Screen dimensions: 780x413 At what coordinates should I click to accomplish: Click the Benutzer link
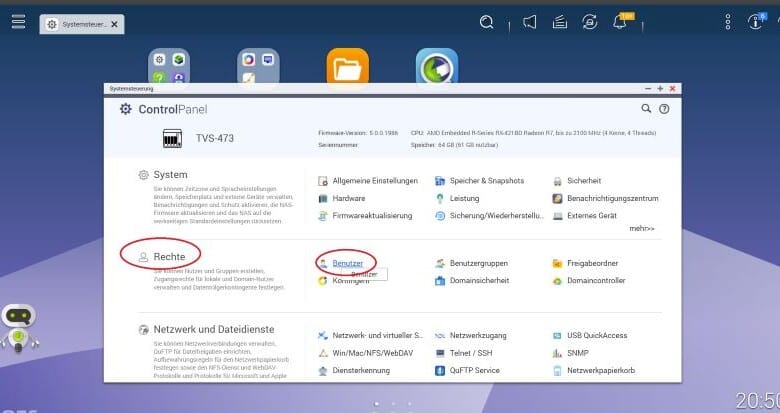tap(347, 263)
